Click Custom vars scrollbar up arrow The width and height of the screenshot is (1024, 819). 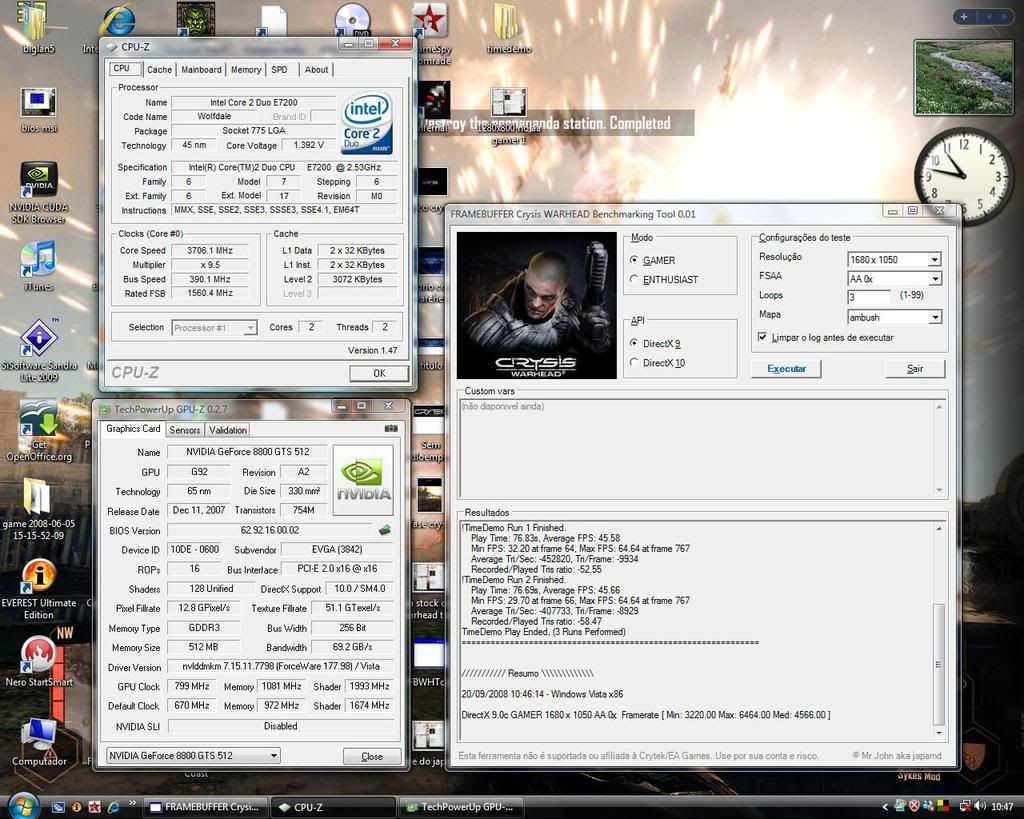point(939,406)
